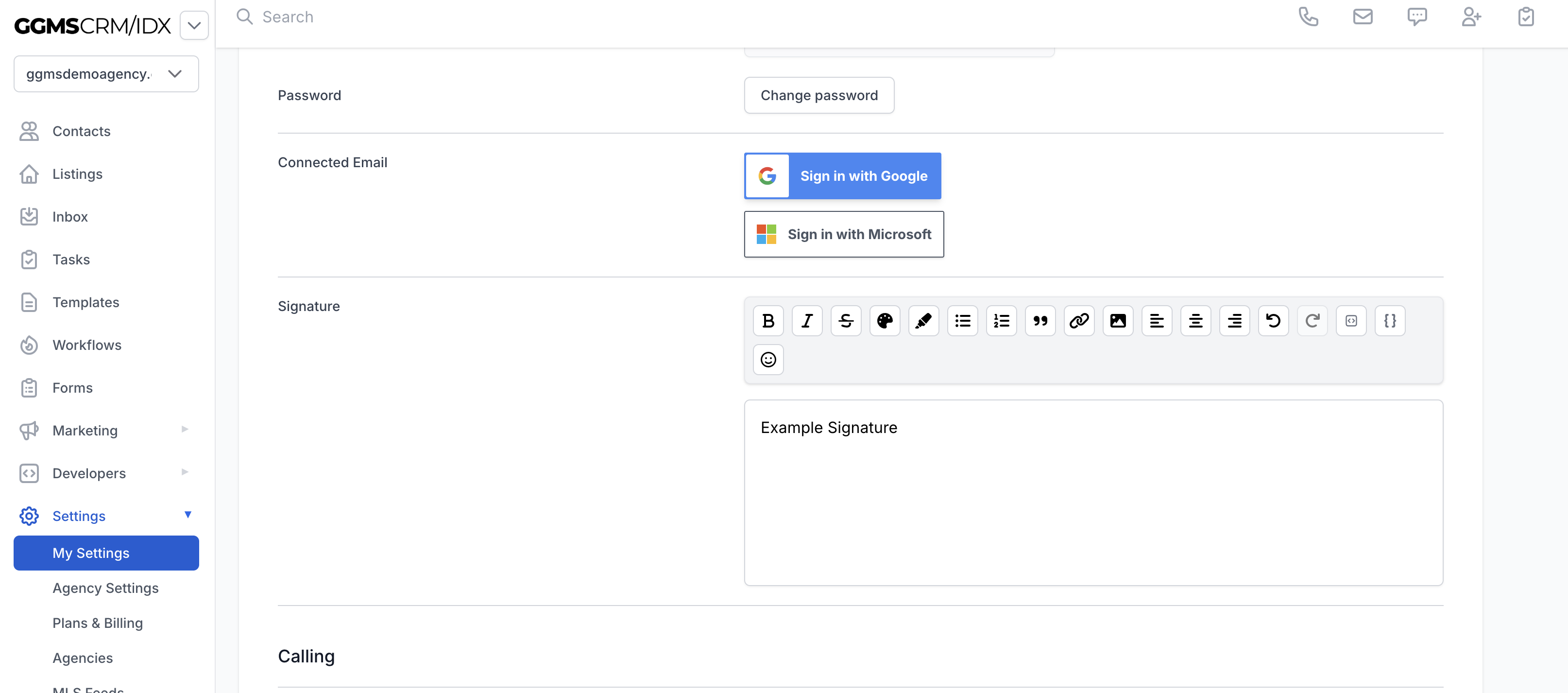Expand the Marketing submenu
This screenshot has height=693, width=1568.
tap(185, 430)
